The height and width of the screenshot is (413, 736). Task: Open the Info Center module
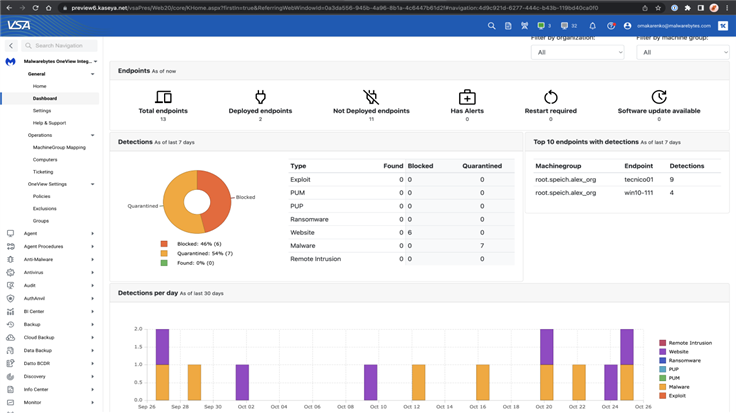tap(36, 390)
